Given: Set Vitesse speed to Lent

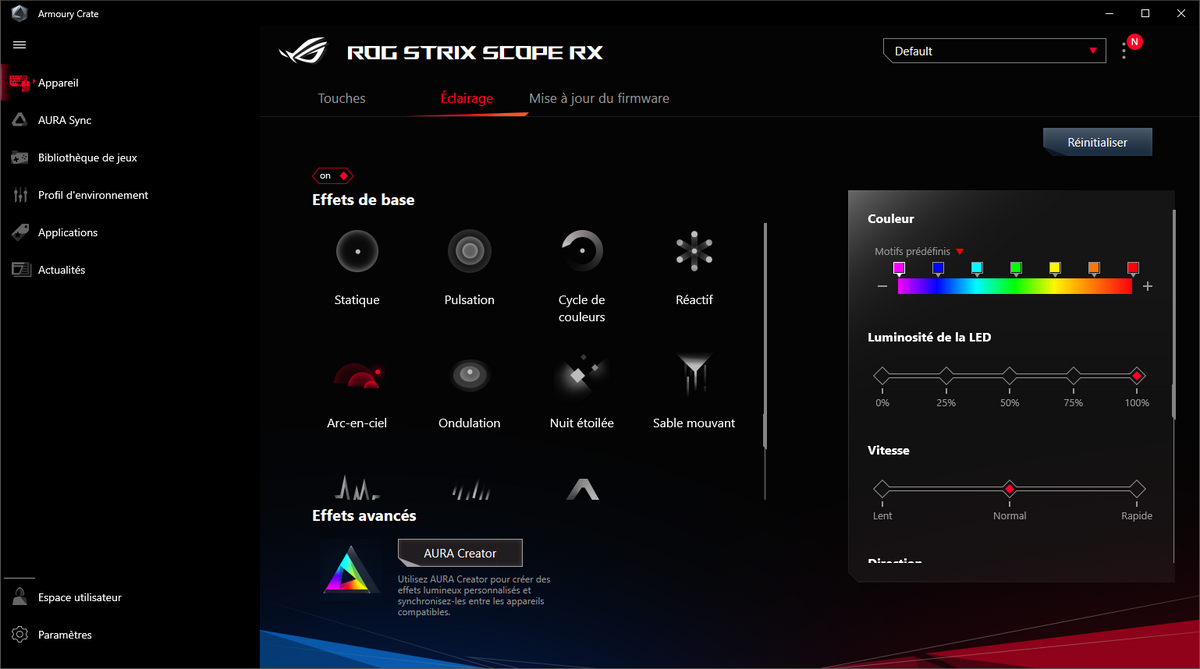Looking at the screenshot, I should coord(882,489).
